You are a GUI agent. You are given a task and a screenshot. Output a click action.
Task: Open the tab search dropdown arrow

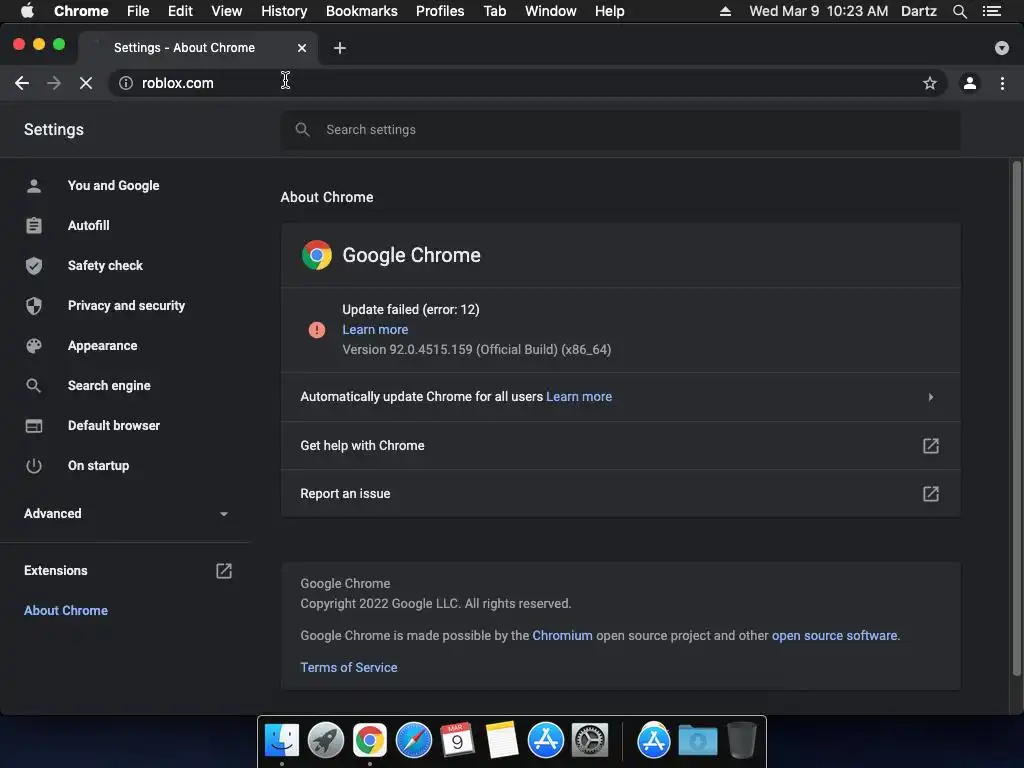pos(1002,48)
